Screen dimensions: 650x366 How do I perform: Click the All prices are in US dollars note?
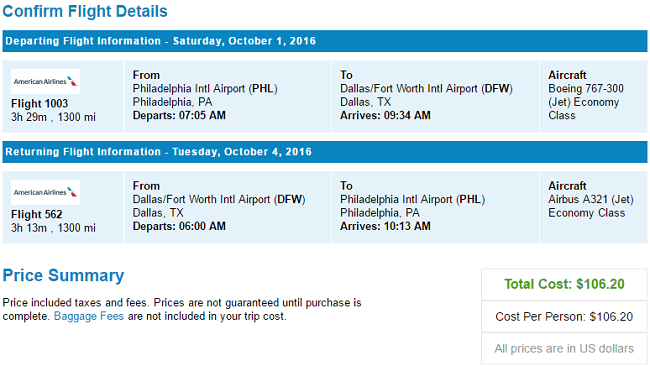(564, 349)
